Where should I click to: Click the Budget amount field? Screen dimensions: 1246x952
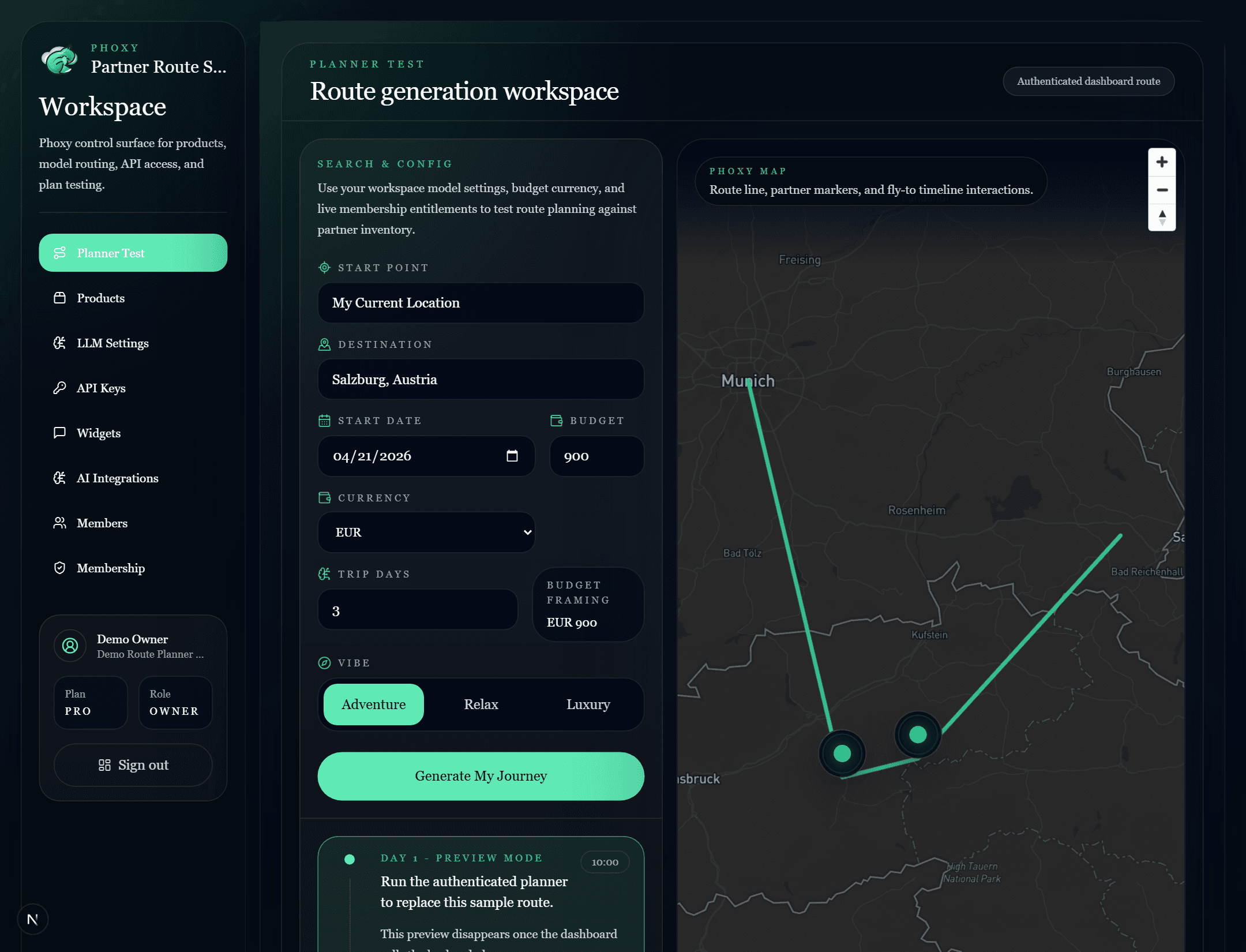pos(596,456)
